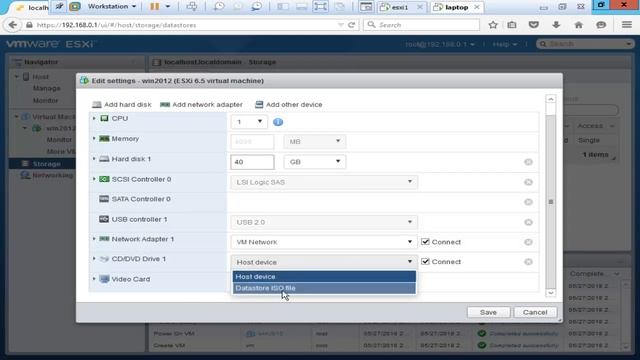Image resolution: width=640 pixels, height=360 pixels.
Task: Open the memory MB unit dropdown
Action: (x=315, y=141)
